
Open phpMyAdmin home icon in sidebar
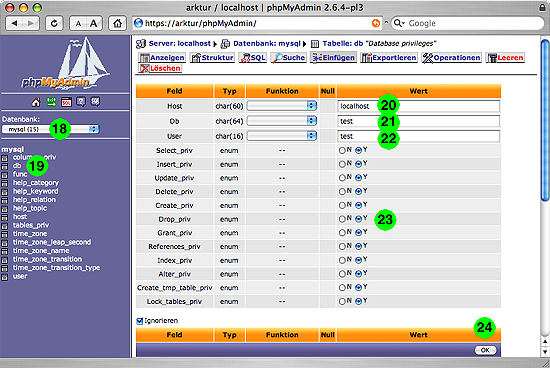point(36,102)
